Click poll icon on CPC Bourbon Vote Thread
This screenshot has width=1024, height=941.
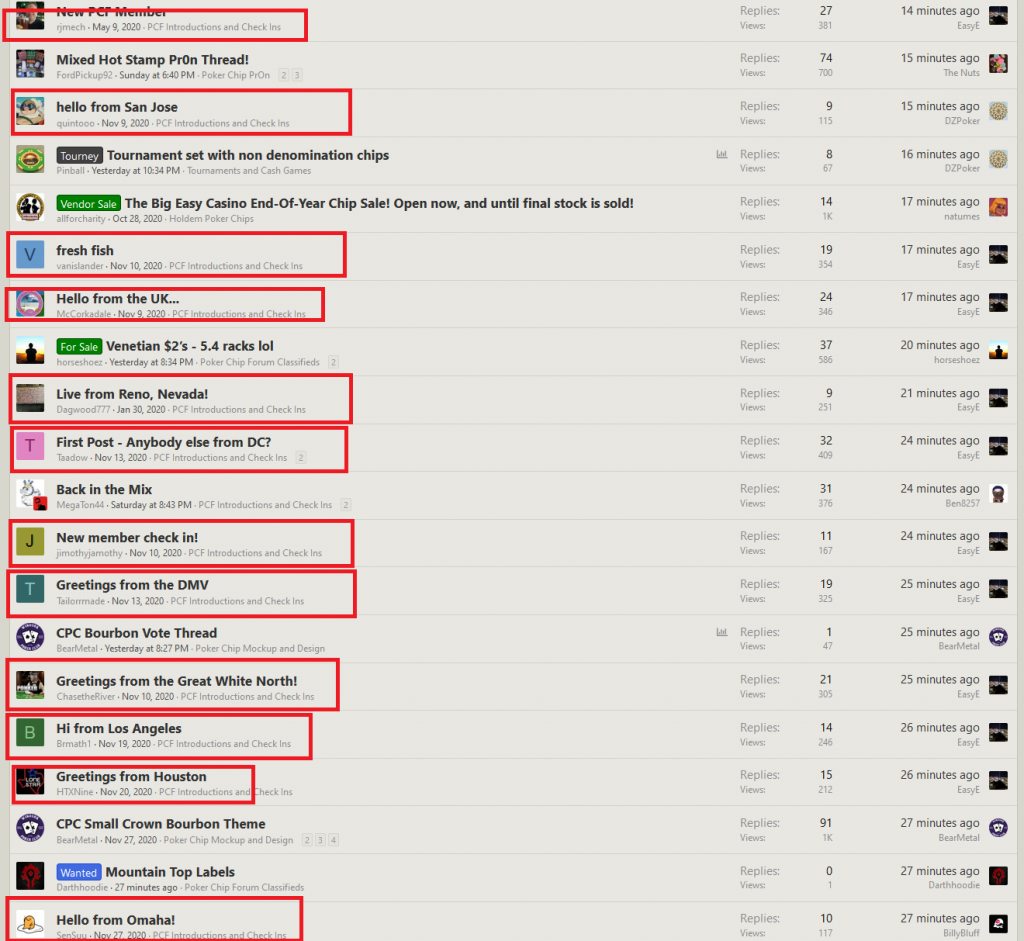[x=722, y=632]
